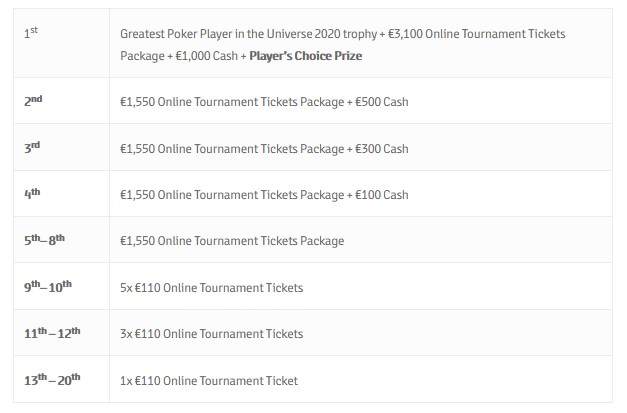The image size is (627, 413).
Task: Click the 5th–8th rank cell
Action: pos(45,240)
